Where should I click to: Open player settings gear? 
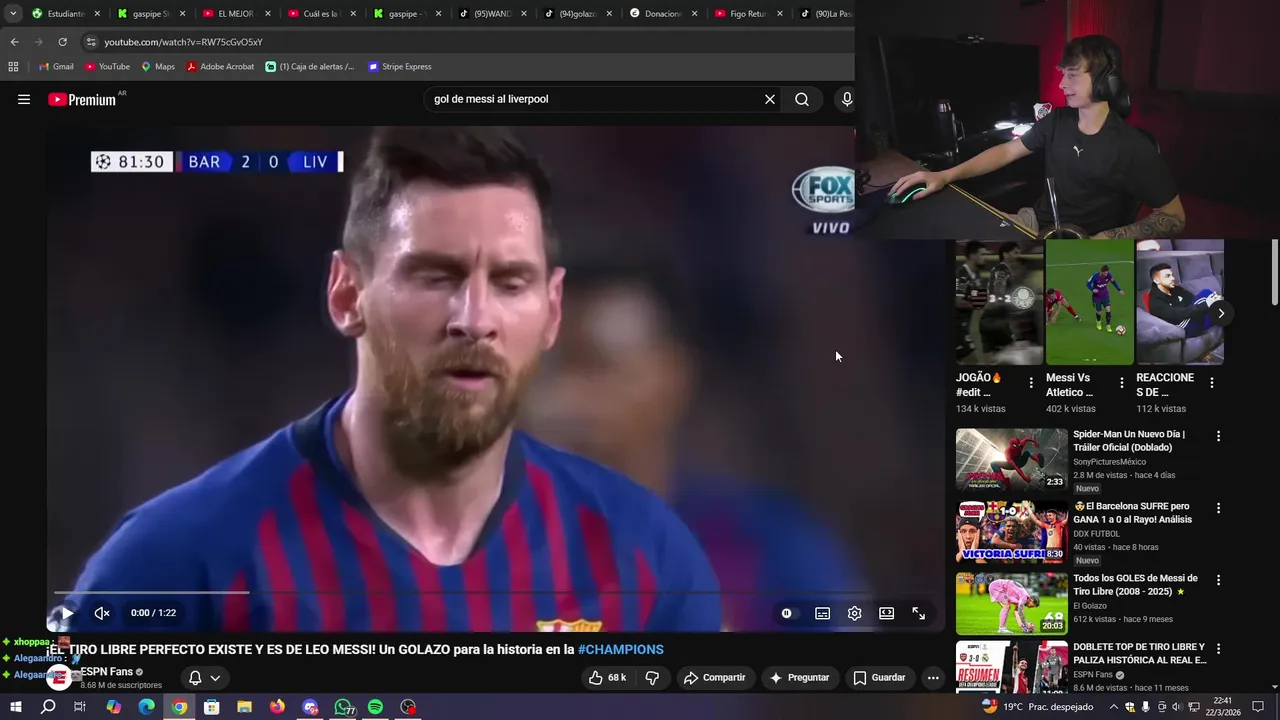point(854,613)
